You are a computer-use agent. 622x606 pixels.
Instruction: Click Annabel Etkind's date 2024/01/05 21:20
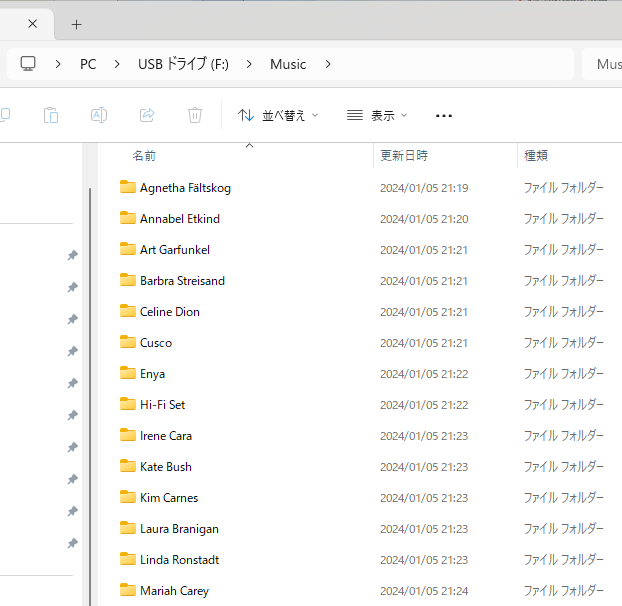(424, 219)
